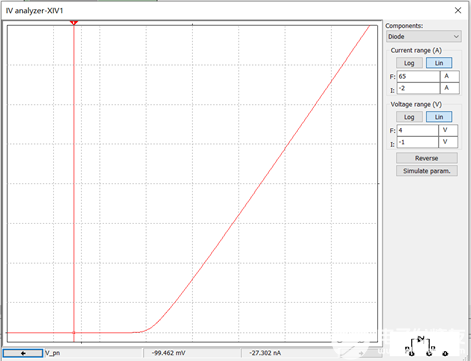Click the diode n terminal in connection diagram
This screenshot has width=471, height=361.
pyautogui.click(x=429, y=353)
